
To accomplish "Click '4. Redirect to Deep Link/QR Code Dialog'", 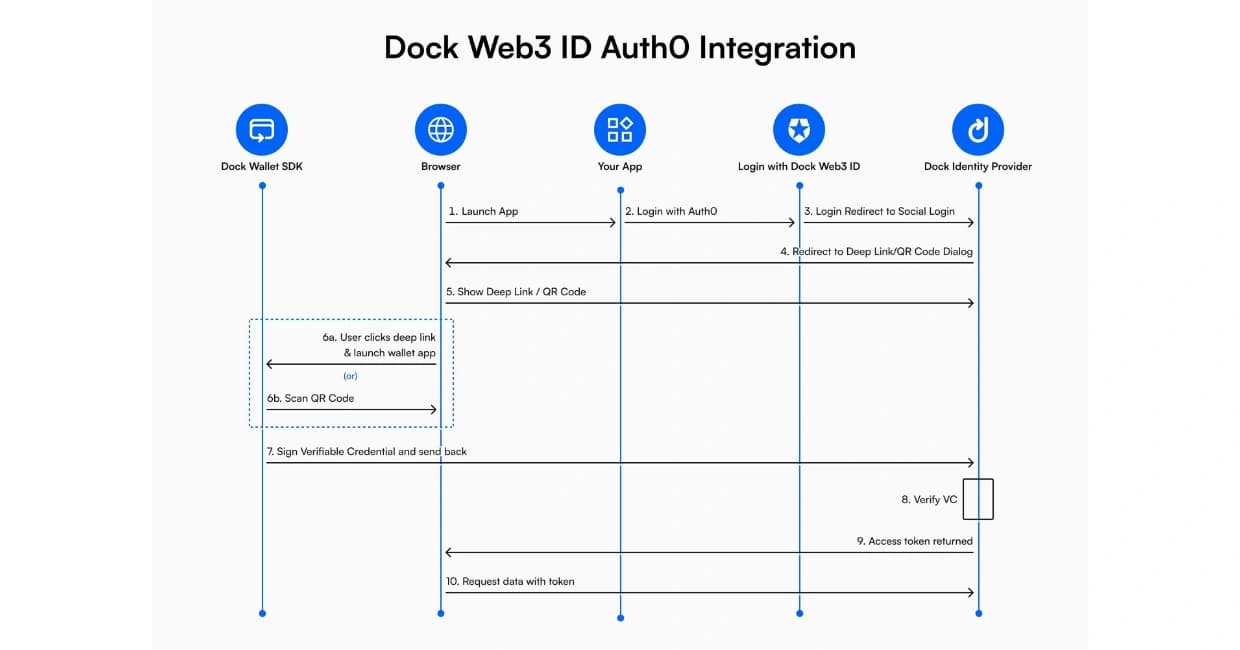I will 876,252.
